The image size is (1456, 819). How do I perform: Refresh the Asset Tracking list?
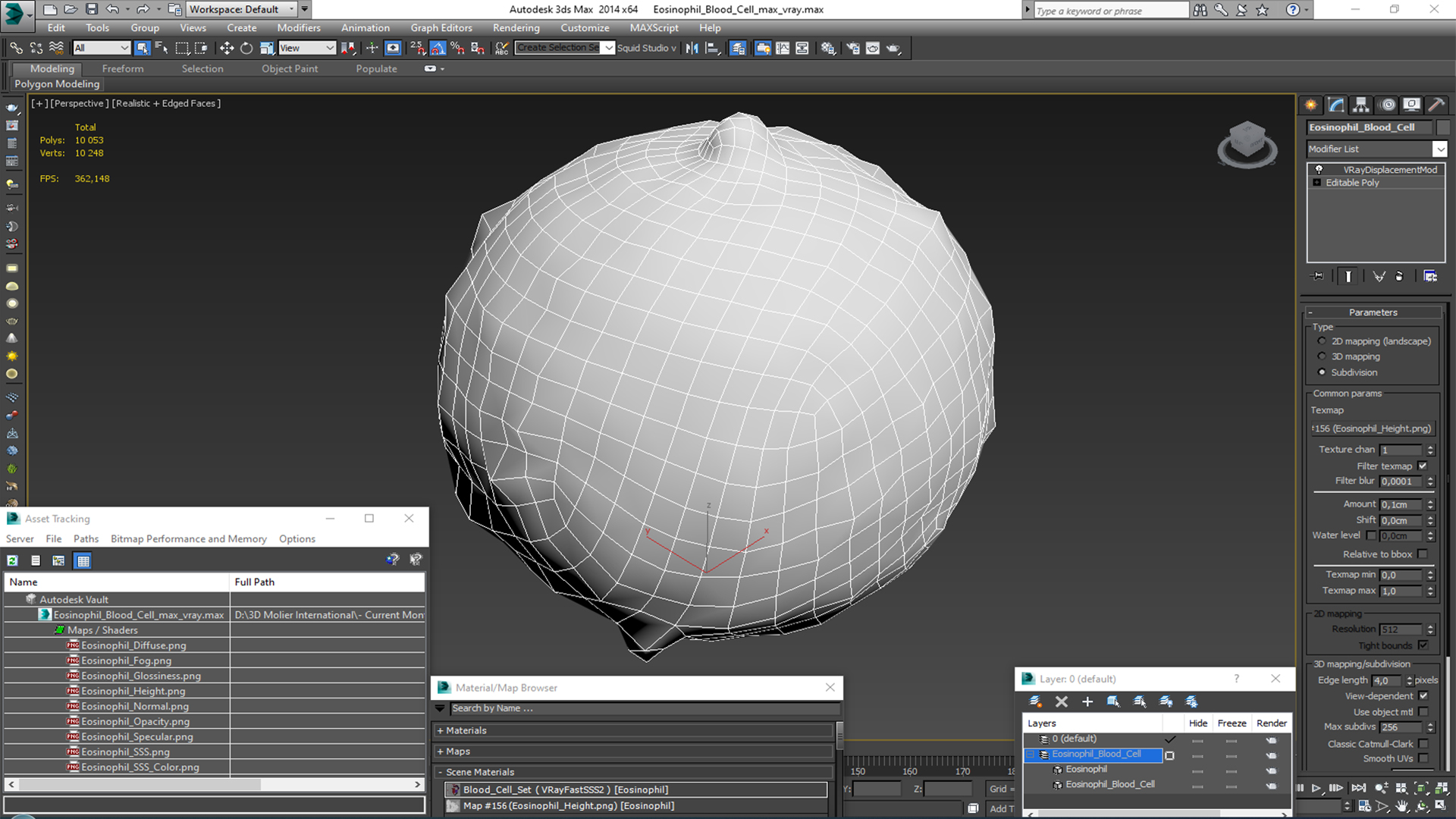[x=12, y=560]
